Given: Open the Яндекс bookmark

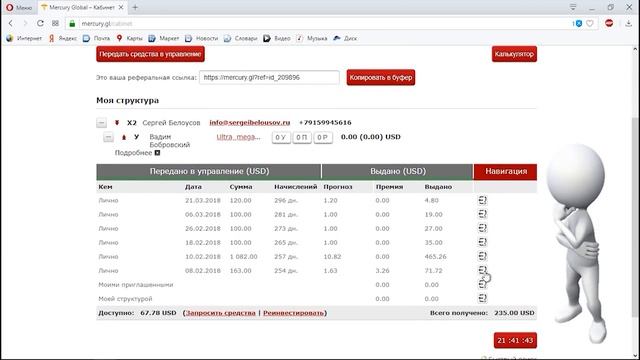Looking at the screenshot, I should (x=63, y=38).
